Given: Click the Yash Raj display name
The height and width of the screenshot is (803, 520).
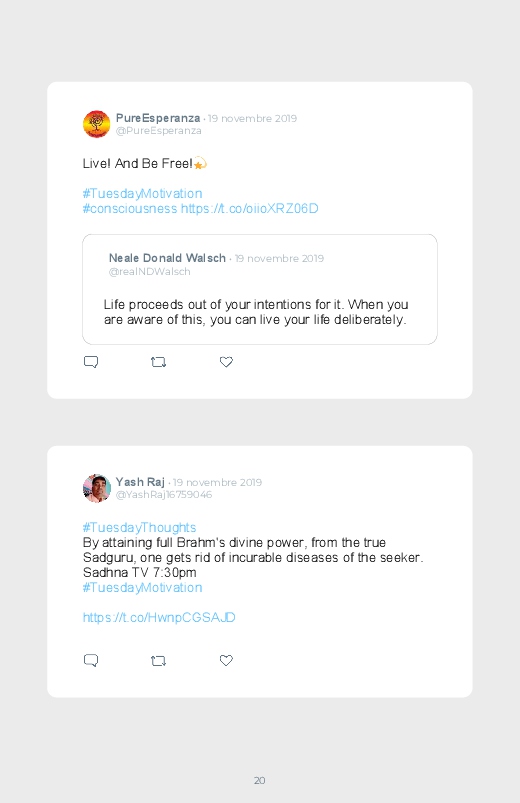Looking at the screenshot, I should [140, 482].
